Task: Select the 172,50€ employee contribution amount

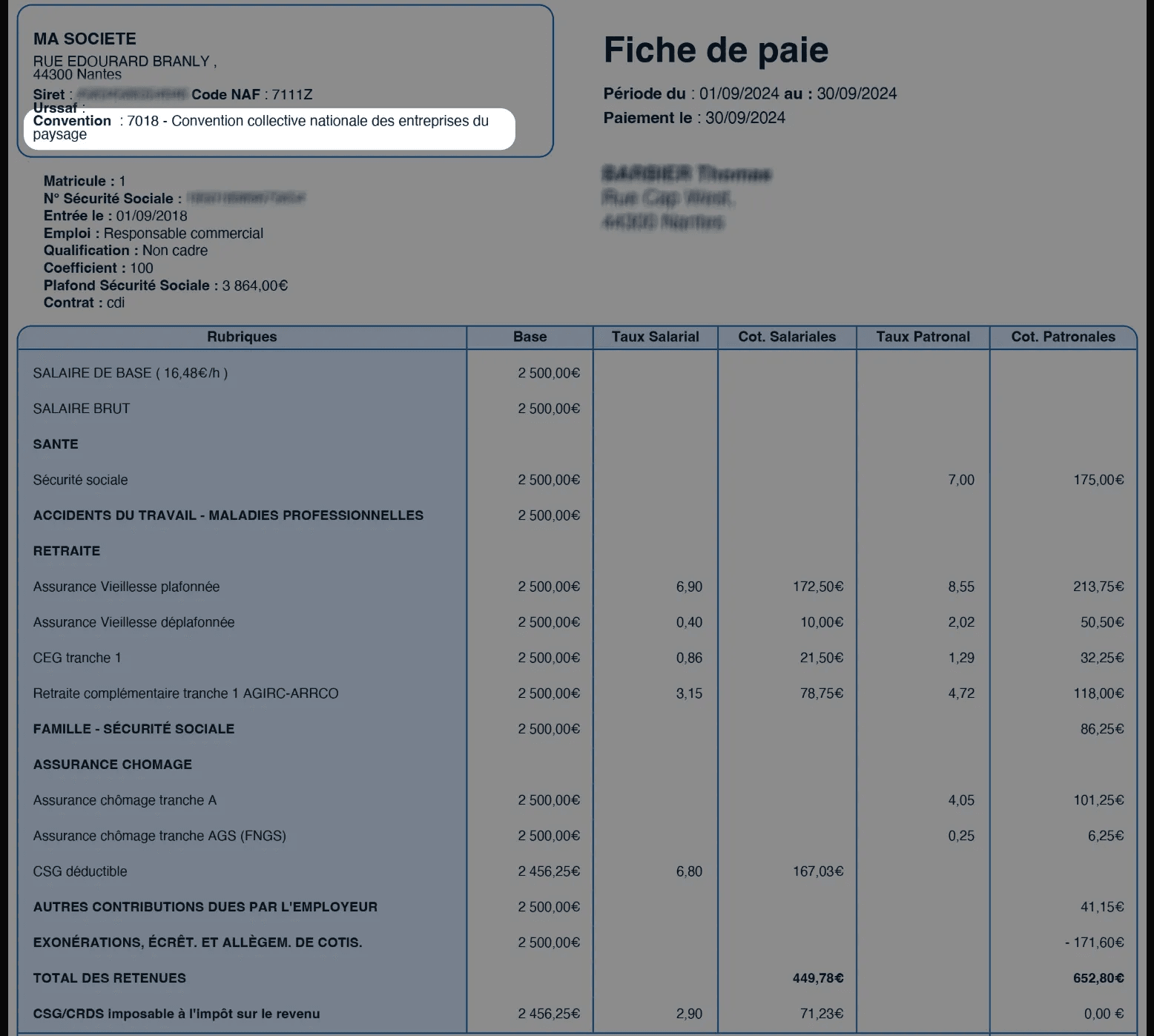Action: (818, 587)
